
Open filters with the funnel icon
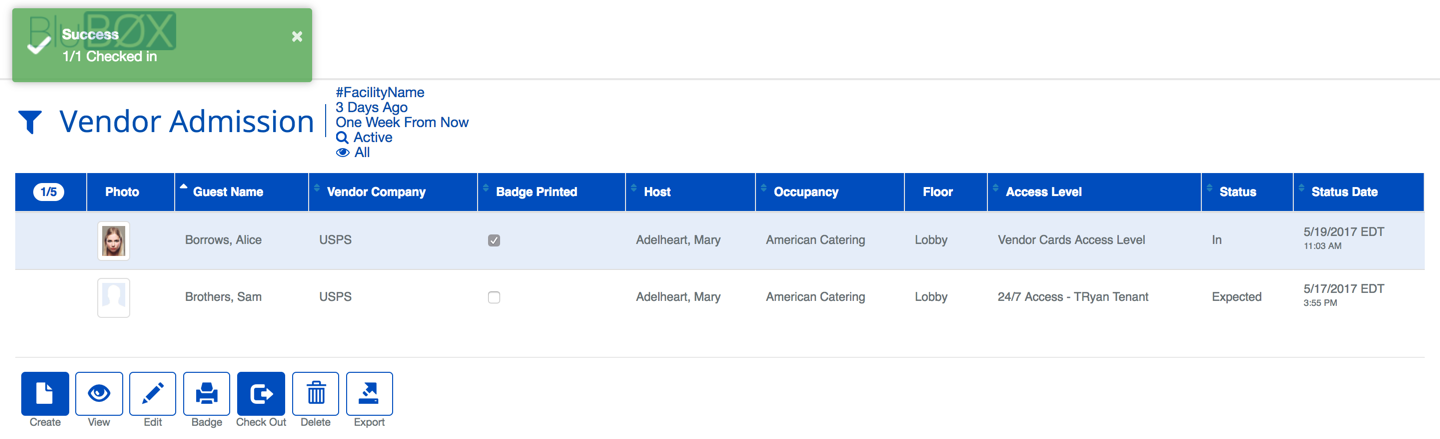pyautogui.click(x=30, y=122)
